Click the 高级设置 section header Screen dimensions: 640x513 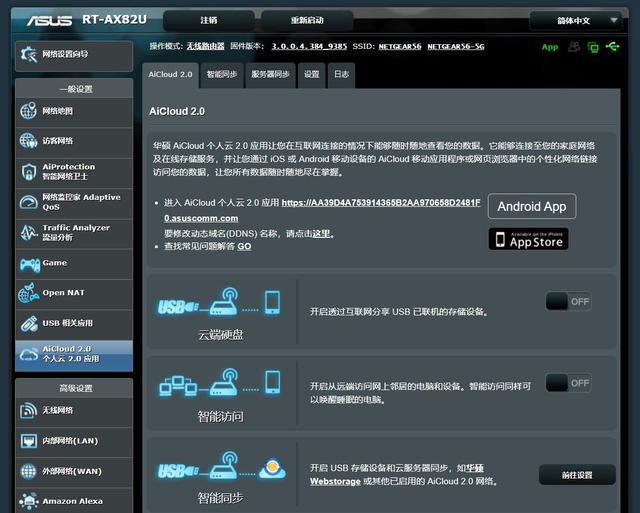(76, 388)
